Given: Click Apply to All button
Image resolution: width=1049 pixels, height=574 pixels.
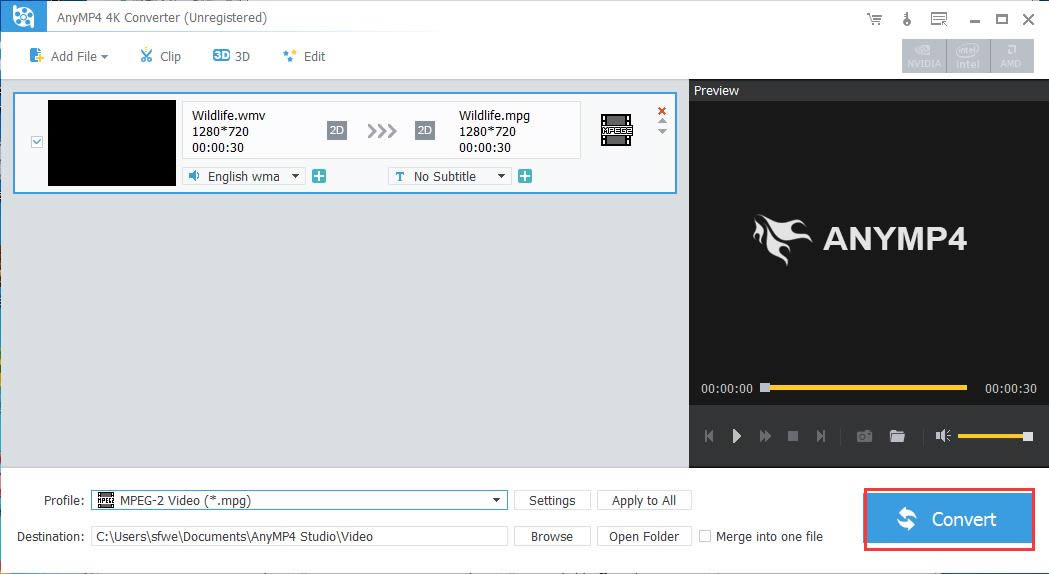Looking at the screenshot, I should click(644, 500).
